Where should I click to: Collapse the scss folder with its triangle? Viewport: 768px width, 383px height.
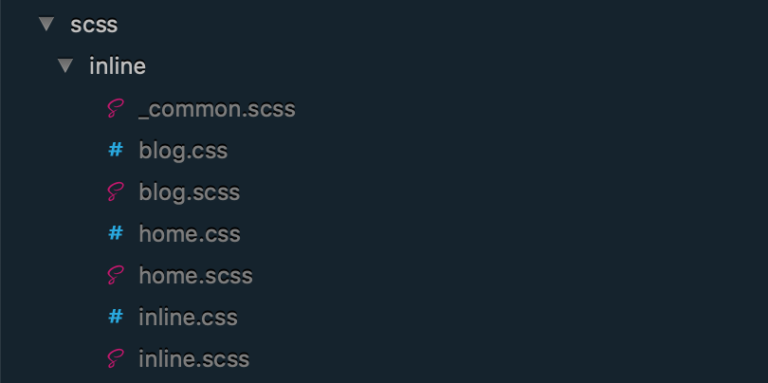click(x=47, y=24)
